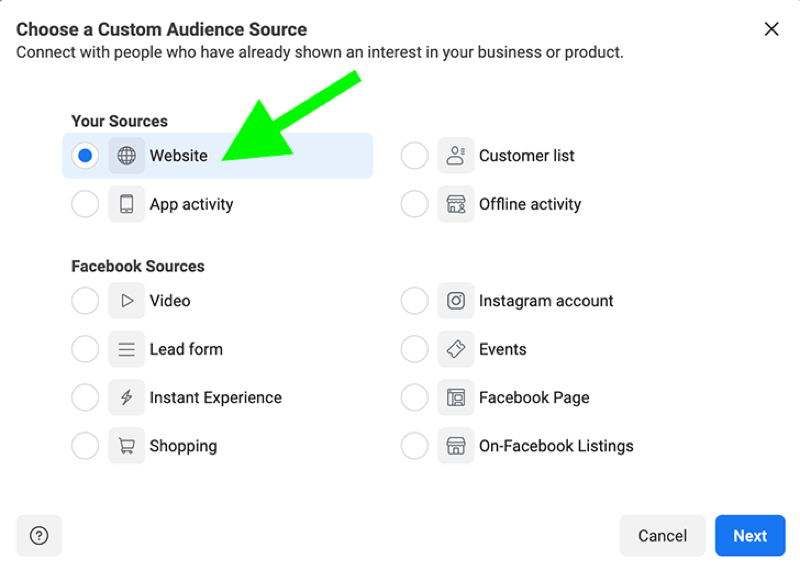Click the Next button
This screenshot has width=800, height=562.
750,535
